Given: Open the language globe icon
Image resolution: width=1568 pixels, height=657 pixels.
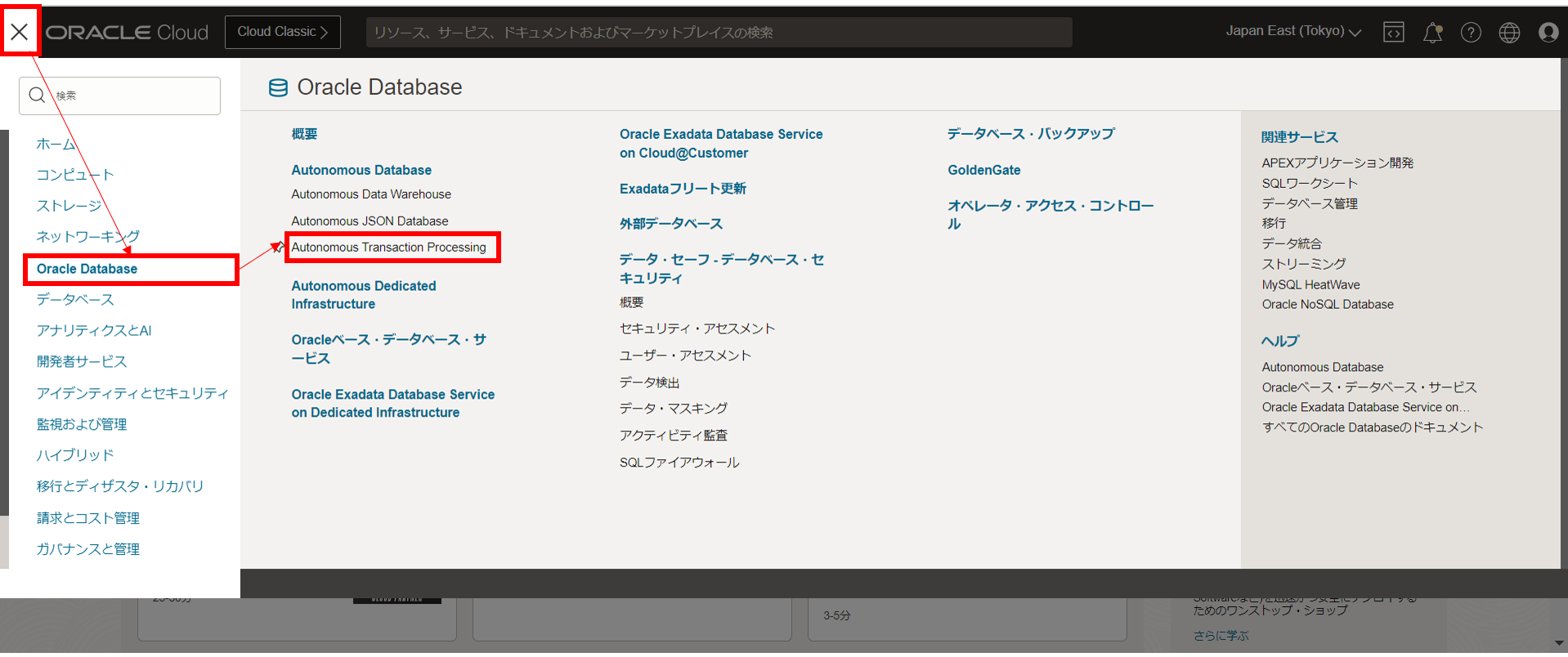Looking at the screenshot, I should pyautogui.click(x=1509, y=32).
